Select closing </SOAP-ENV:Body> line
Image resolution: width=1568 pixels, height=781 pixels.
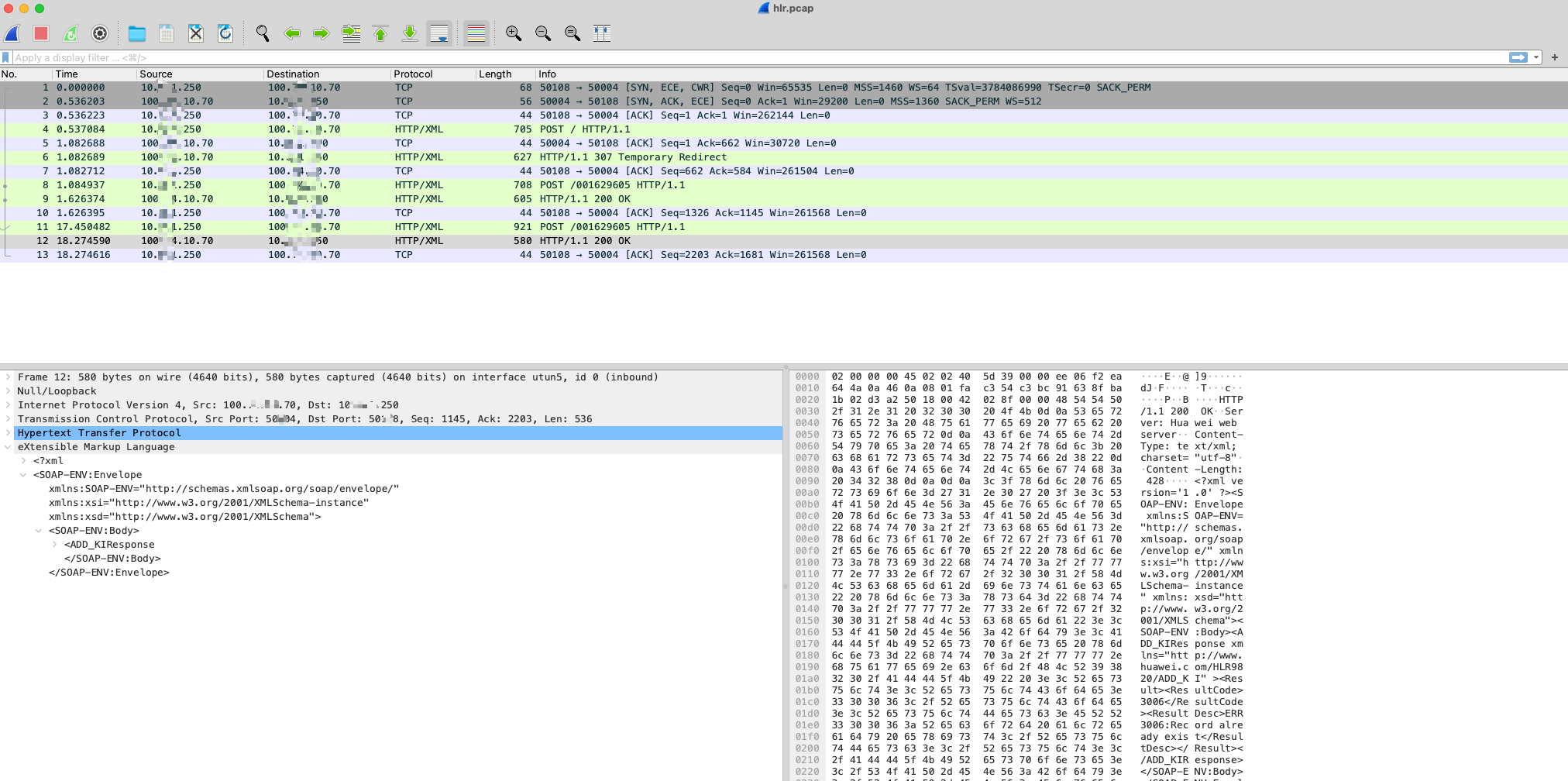112,559
